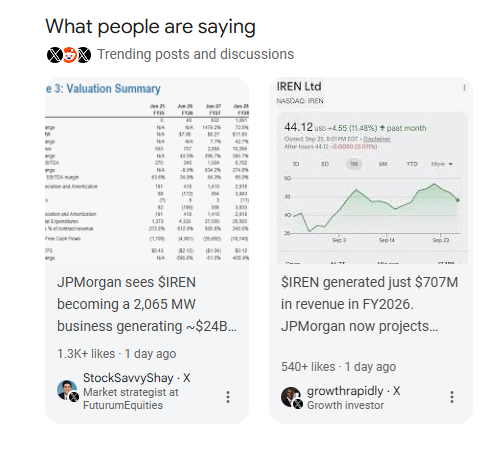Select the 1D range in chart image

pyautogui.click(x=296, y=164)
